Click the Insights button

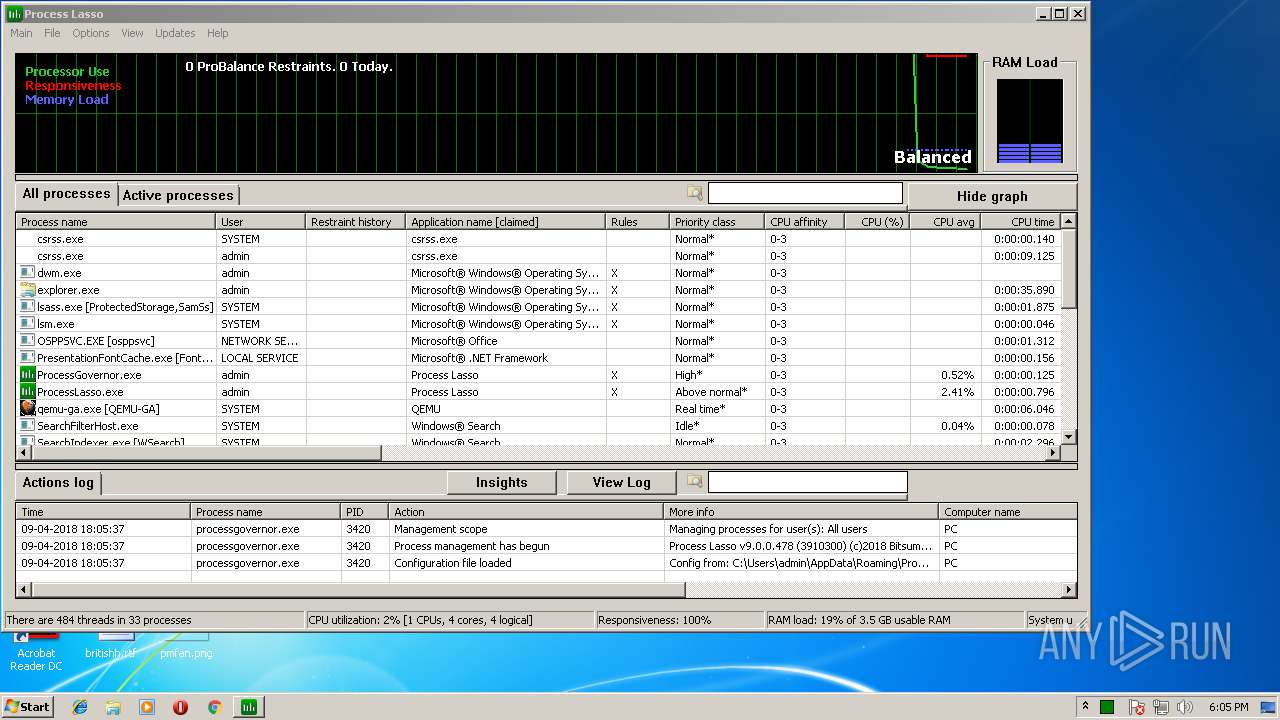click(501, 482)
